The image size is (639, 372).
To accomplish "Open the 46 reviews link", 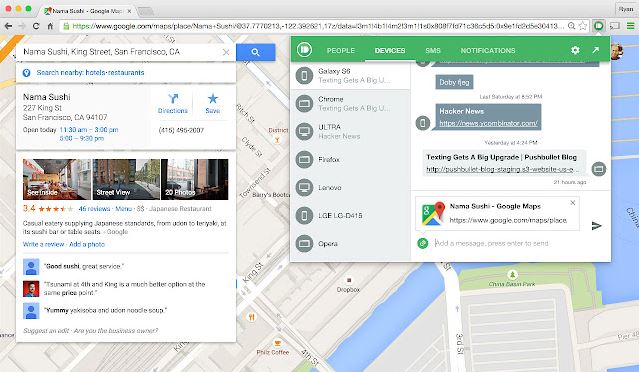I will click(x=95, y=209).
